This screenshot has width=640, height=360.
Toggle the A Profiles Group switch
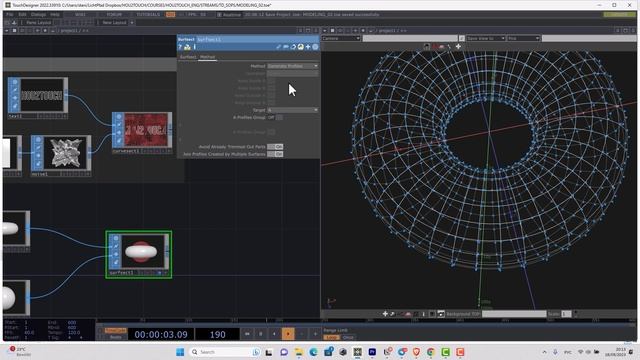[x=275, y=117]
